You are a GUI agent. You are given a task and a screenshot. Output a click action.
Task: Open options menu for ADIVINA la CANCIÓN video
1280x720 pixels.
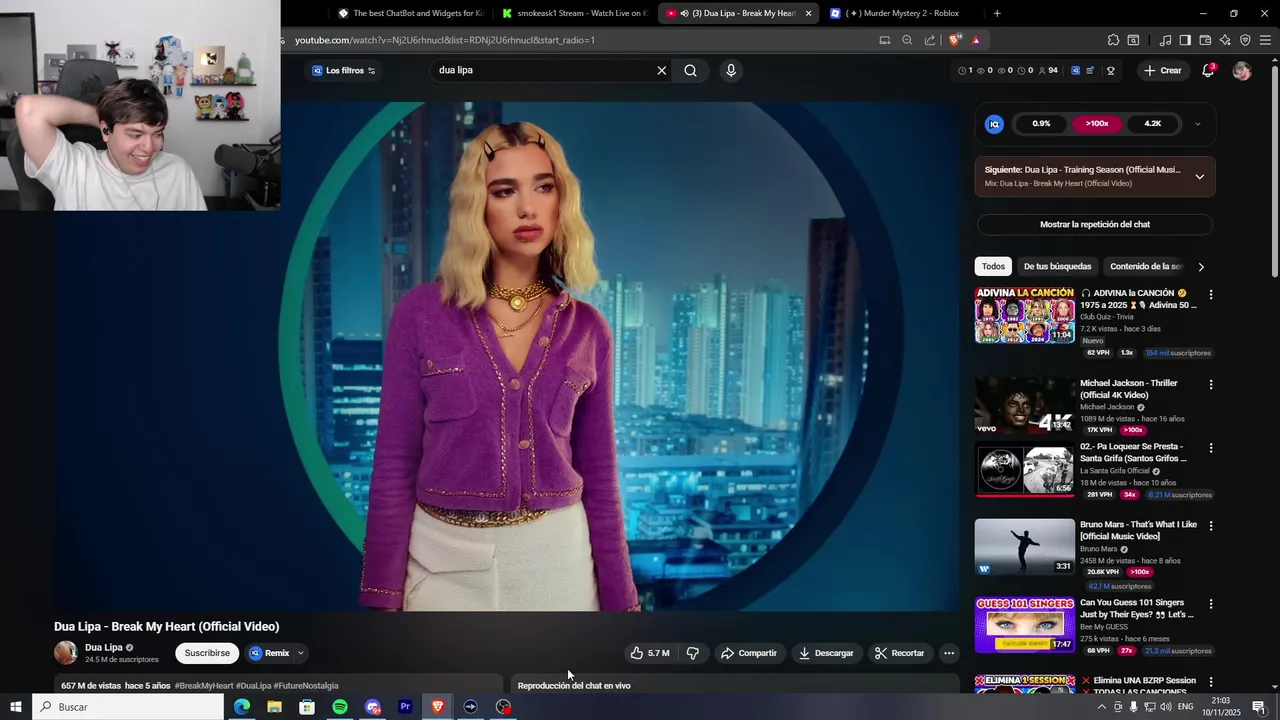click(1211, 295)
